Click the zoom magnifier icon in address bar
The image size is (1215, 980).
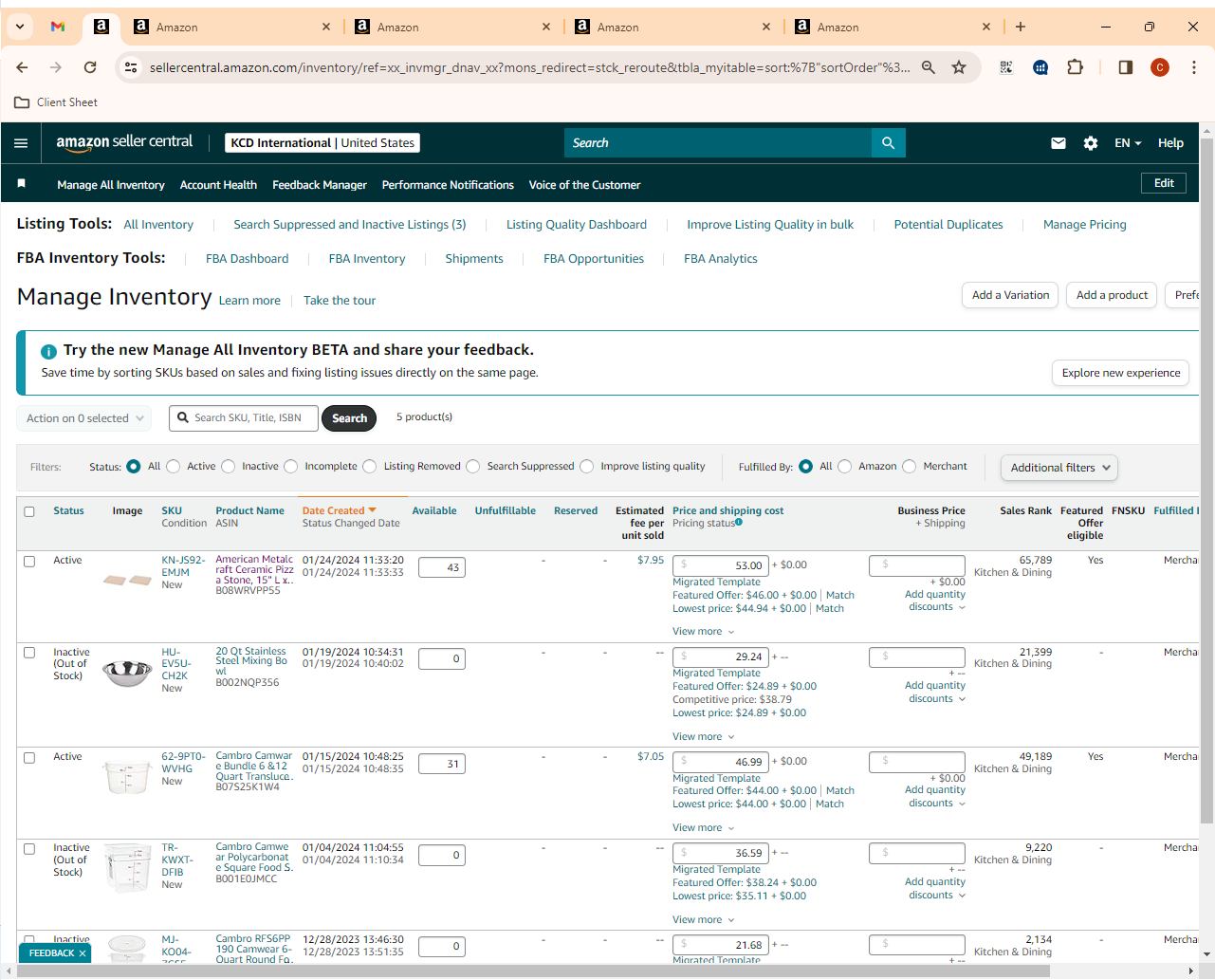pyautogui.click(x=929, y=67)
